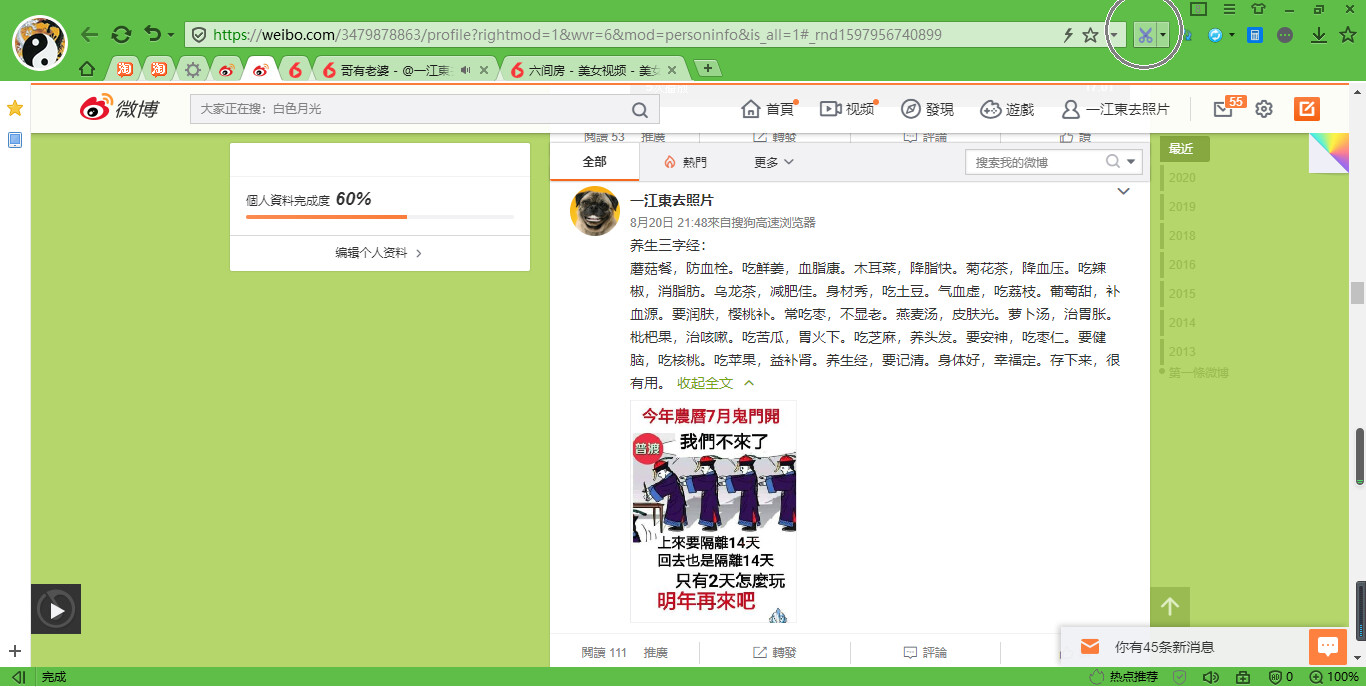
Task: Click the Weibo search magnifier icon
Action: point(640,110)
